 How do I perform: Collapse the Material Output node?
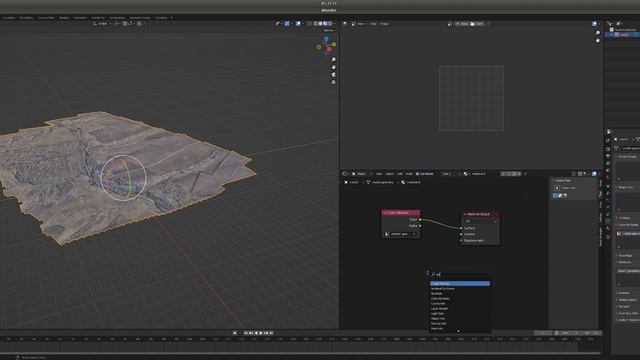pyautogui.click(x=465, y=214)
